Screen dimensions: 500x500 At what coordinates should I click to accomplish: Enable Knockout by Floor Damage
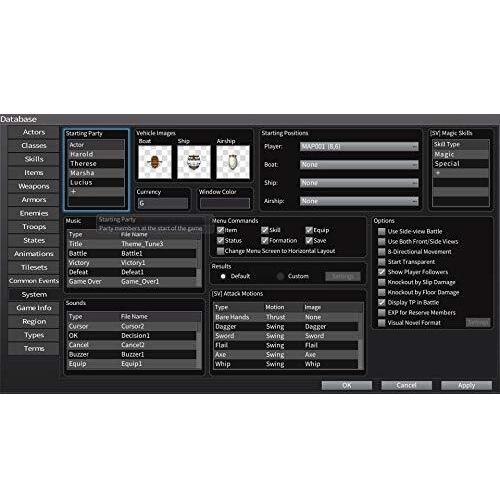pos(382,292)
